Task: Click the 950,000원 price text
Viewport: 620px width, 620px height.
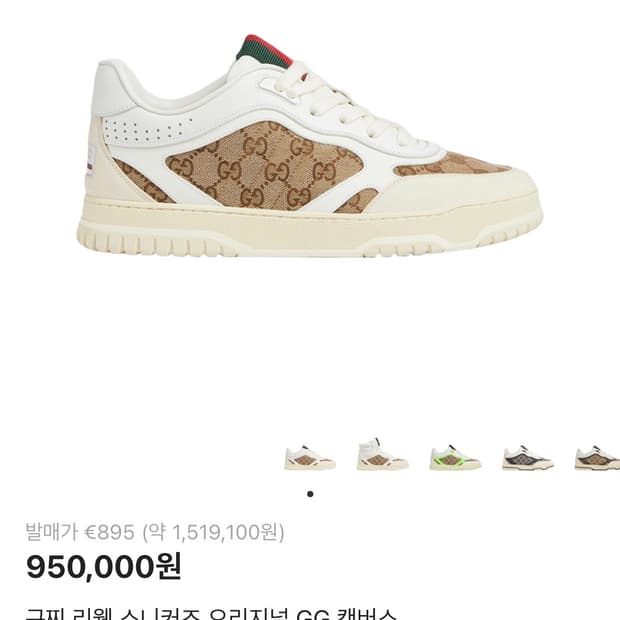Action: coord(104,567)
